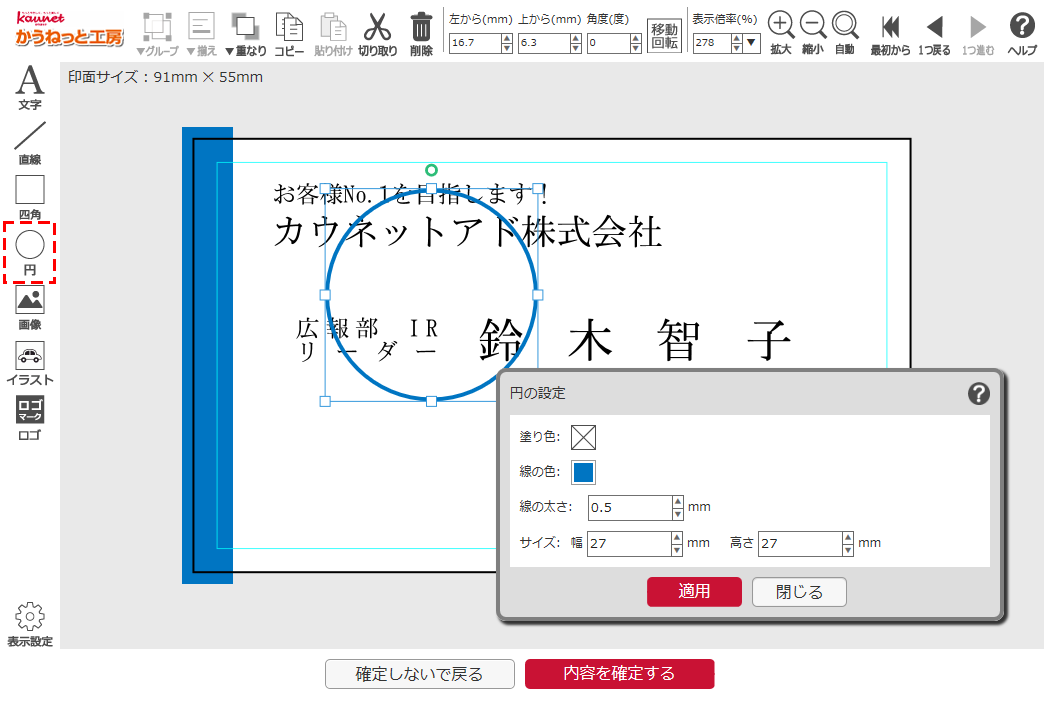
Task: Open the 画像 image tool
Action: pos(29,308)
